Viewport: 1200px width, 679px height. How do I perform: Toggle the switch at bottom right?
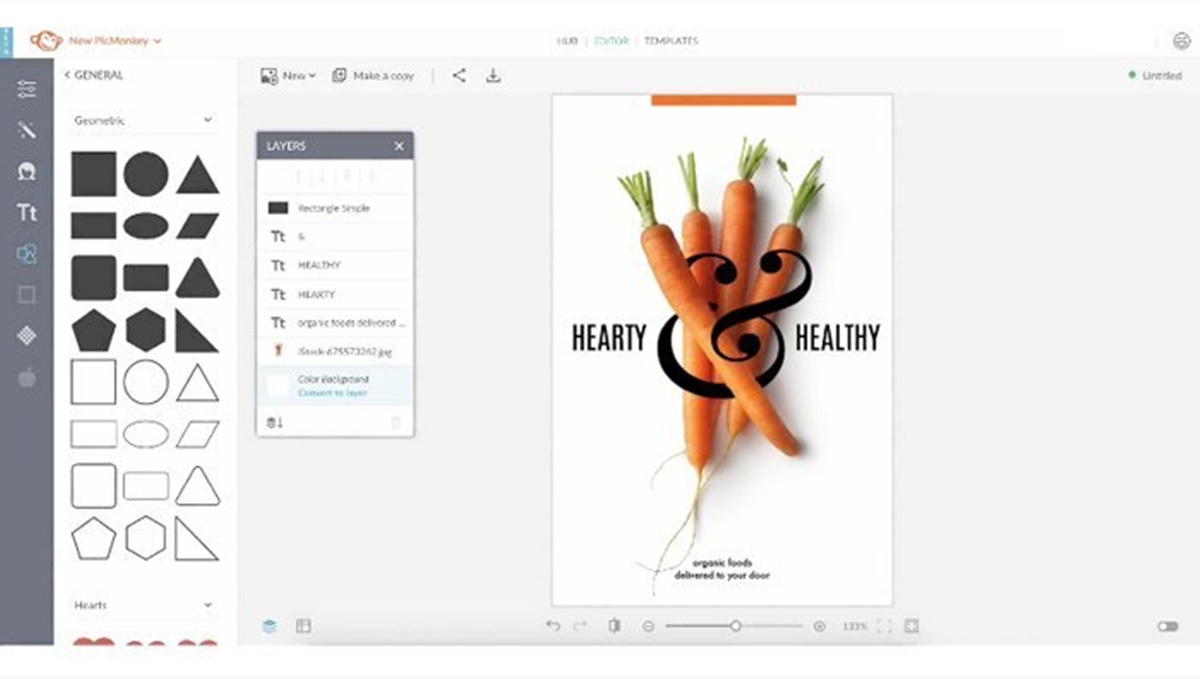pyautogui.click(x=1167, y=626)
